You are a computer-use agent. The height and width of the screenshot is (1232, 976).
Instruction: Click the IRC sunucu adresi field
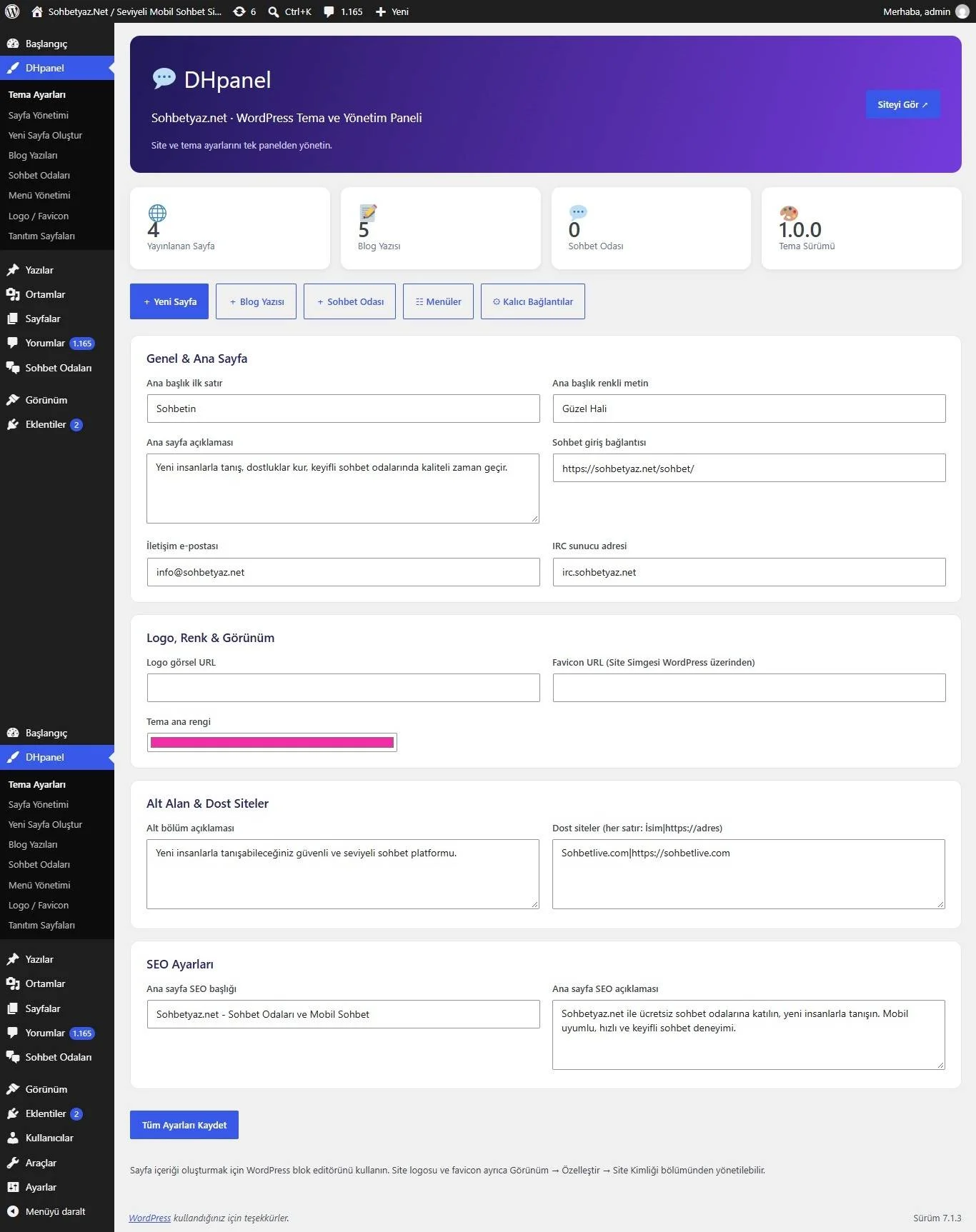[750, 572]
